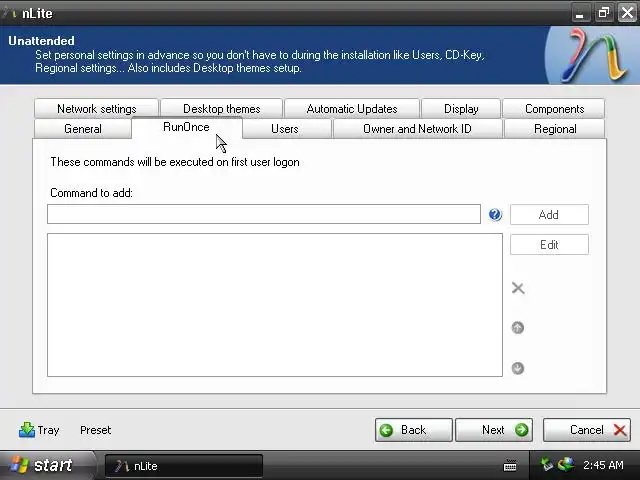Screen dimensions: 640x480
Task: Select the Display tab
Action: click(461, 109)
